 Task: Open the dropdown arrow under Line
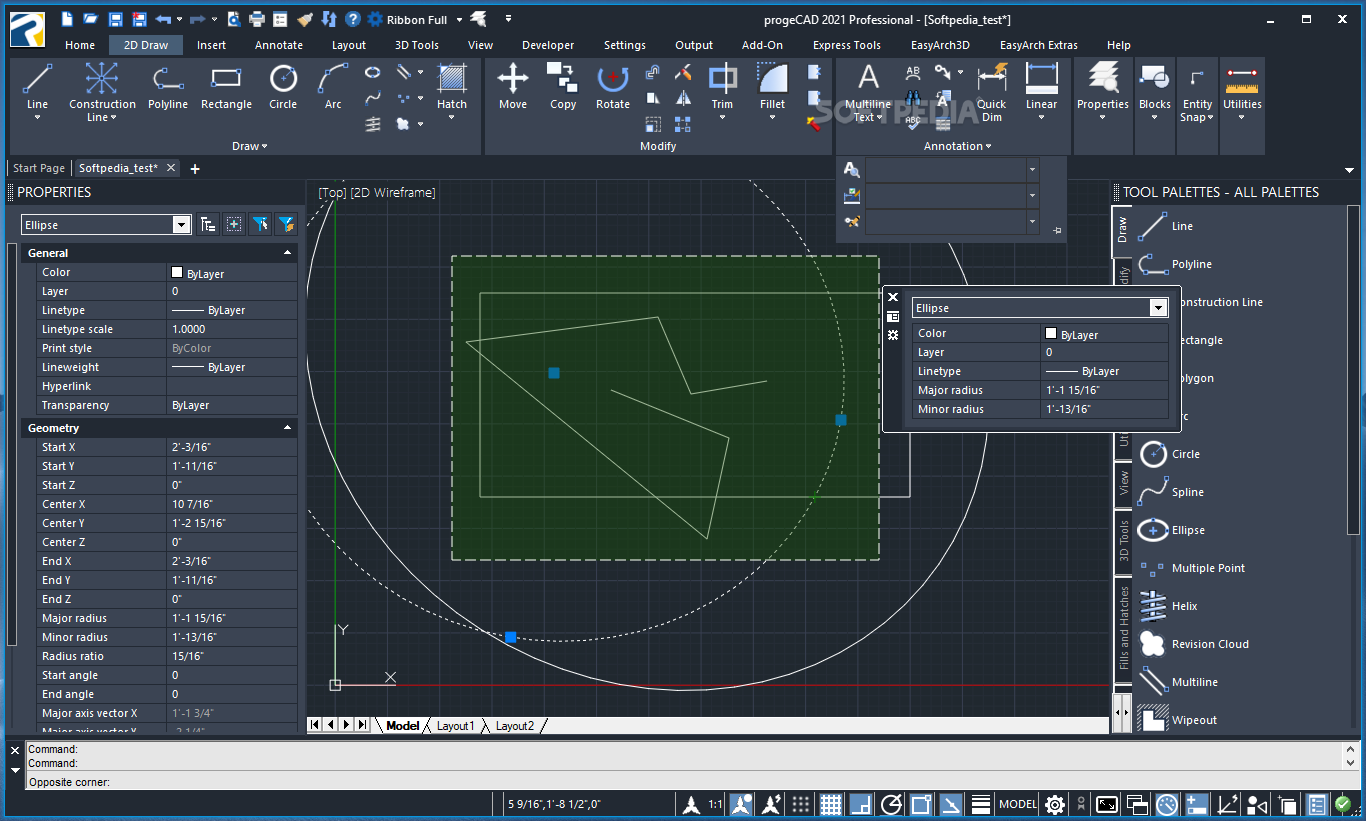37,117
